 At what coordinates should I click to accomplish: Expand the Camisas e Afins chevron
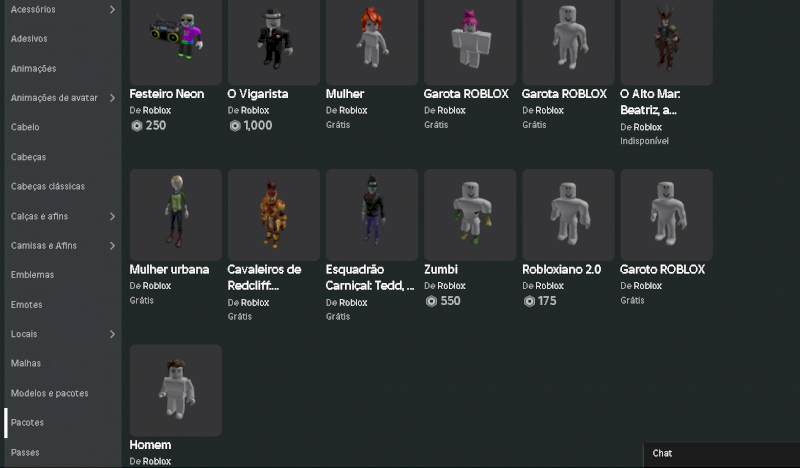(x=112, y=246)
